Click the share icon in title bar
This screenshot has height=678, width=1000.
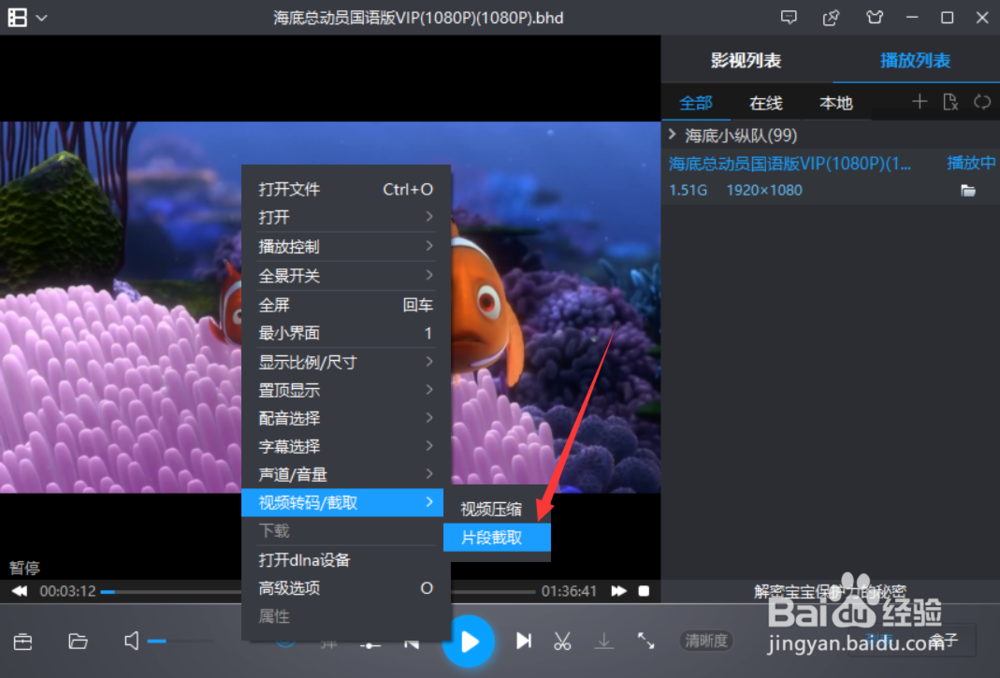pos(831,17)
